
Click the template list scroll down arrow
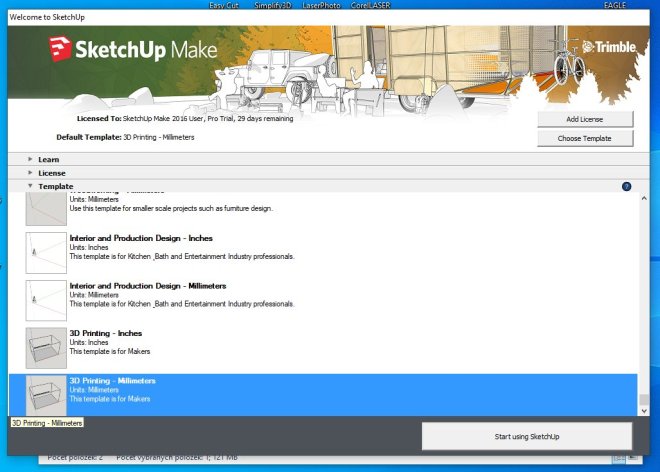pos(644,411)
